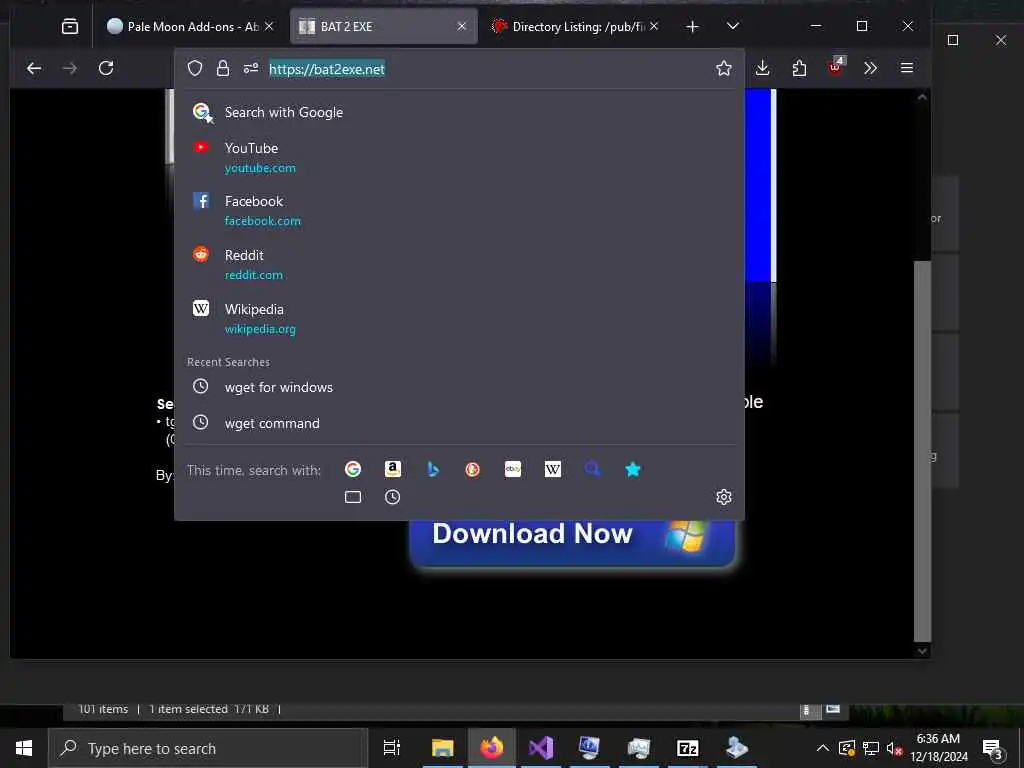Select Wikipedia suggestion
This screenshot has height=768, width=1024.
tap(459, 319)
